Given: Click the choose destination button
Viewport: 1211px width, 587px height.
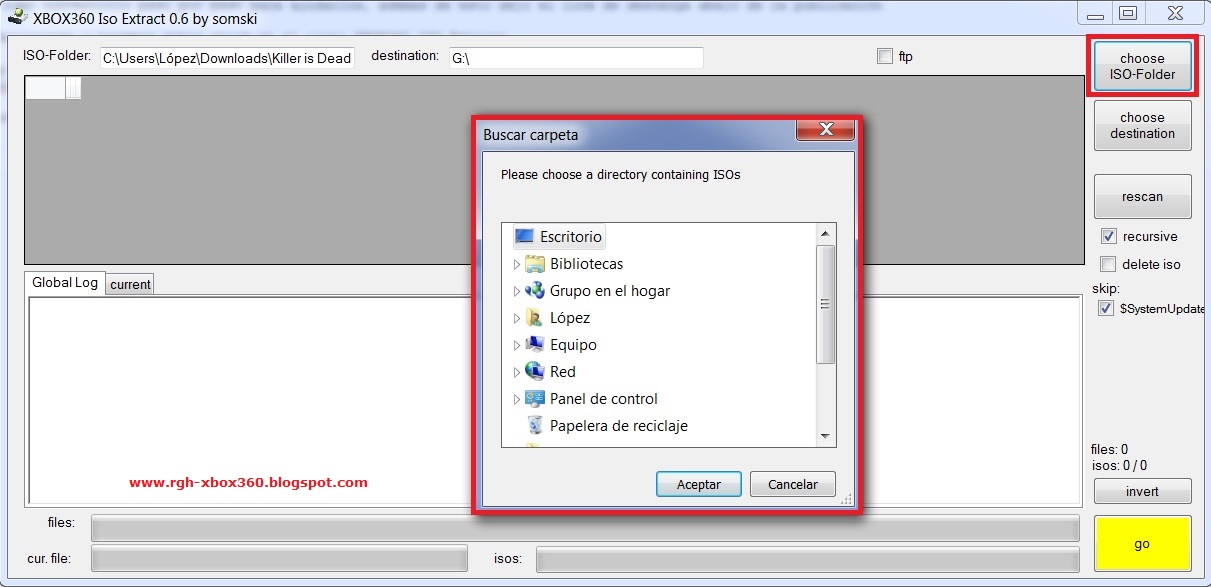Looking at the screenshot, I should [1142, 125].
